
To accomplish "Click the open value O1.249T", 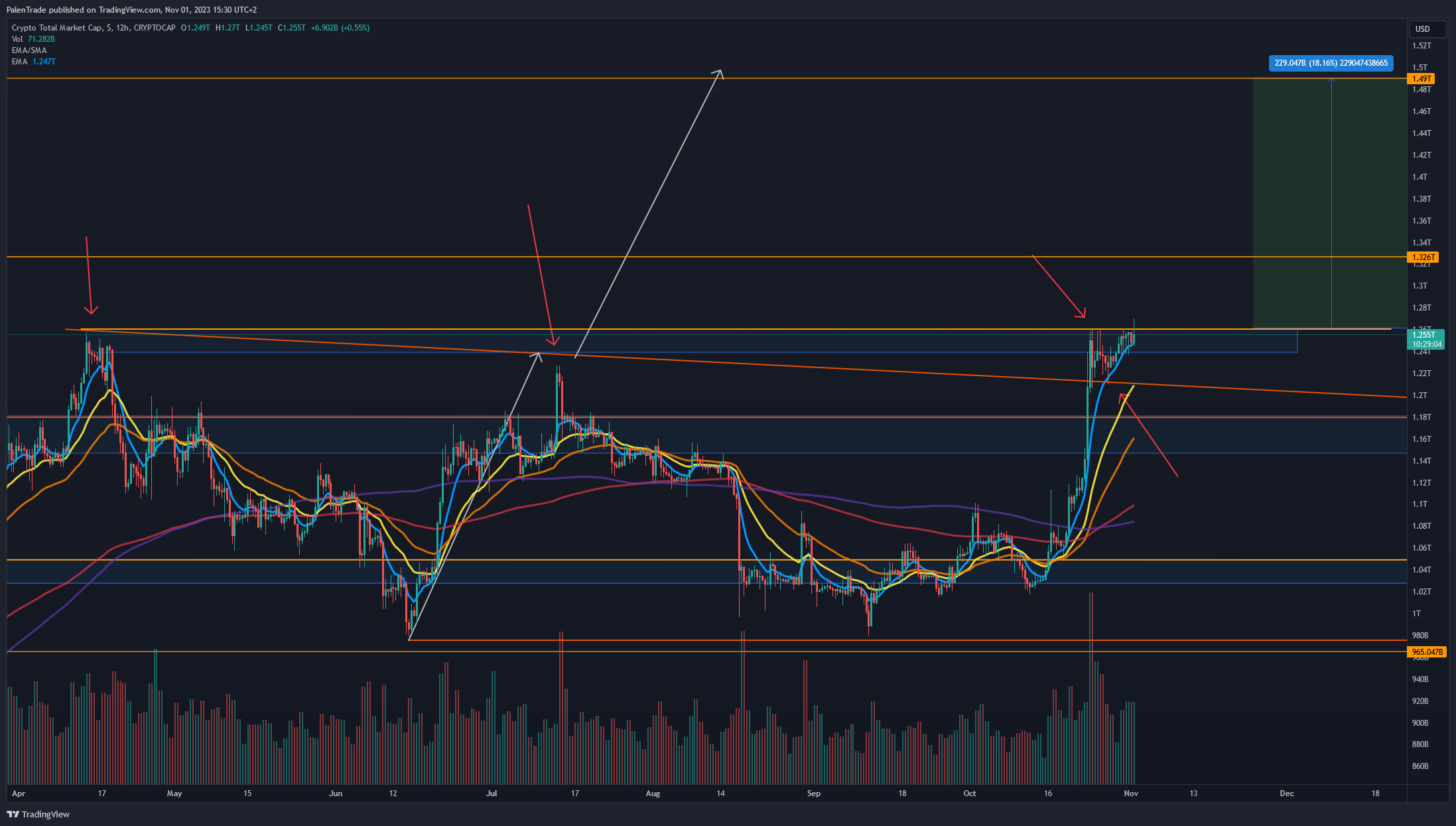I will 196,28.
